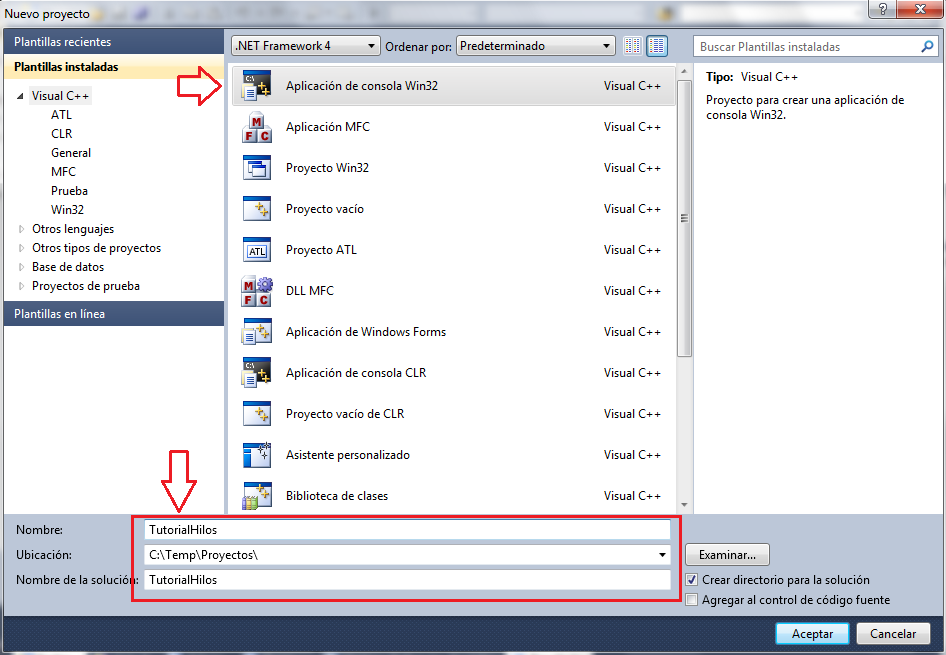946x655 pixels.
Task: Uncheck Crear directorio para la solución
Action: [692, 580]
